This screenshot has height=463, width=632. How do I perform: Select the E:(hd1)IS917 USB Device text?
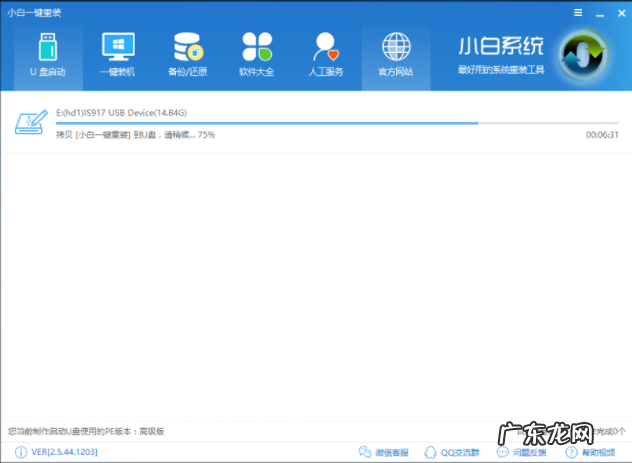pos(121,113)
